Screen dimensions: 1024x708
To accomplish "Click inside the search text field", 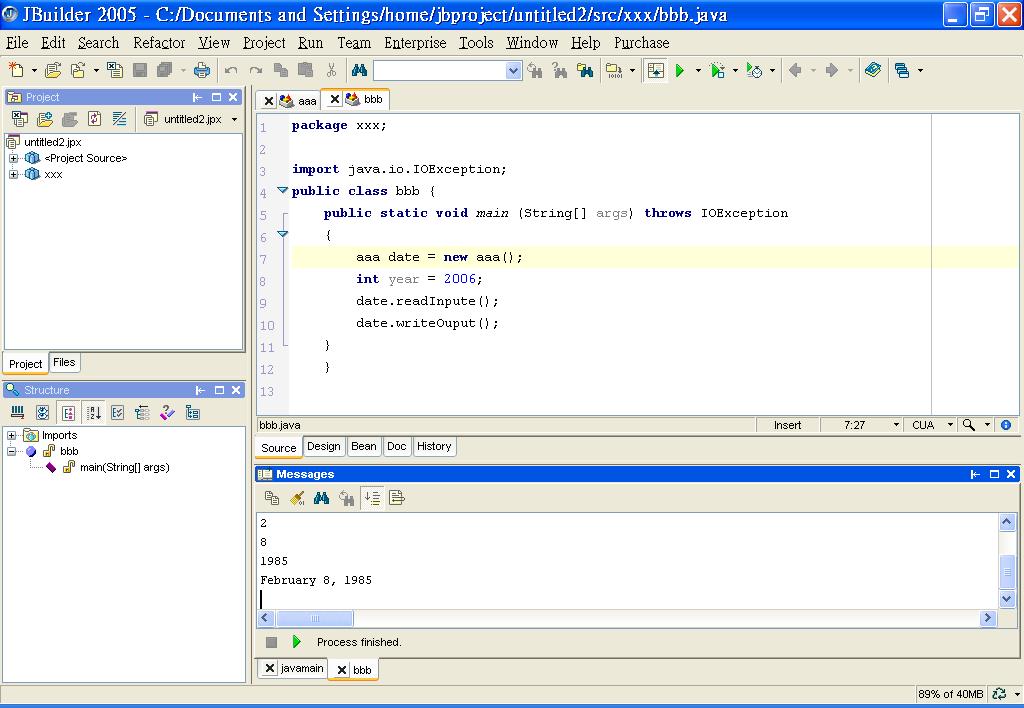I will point(441,71).
